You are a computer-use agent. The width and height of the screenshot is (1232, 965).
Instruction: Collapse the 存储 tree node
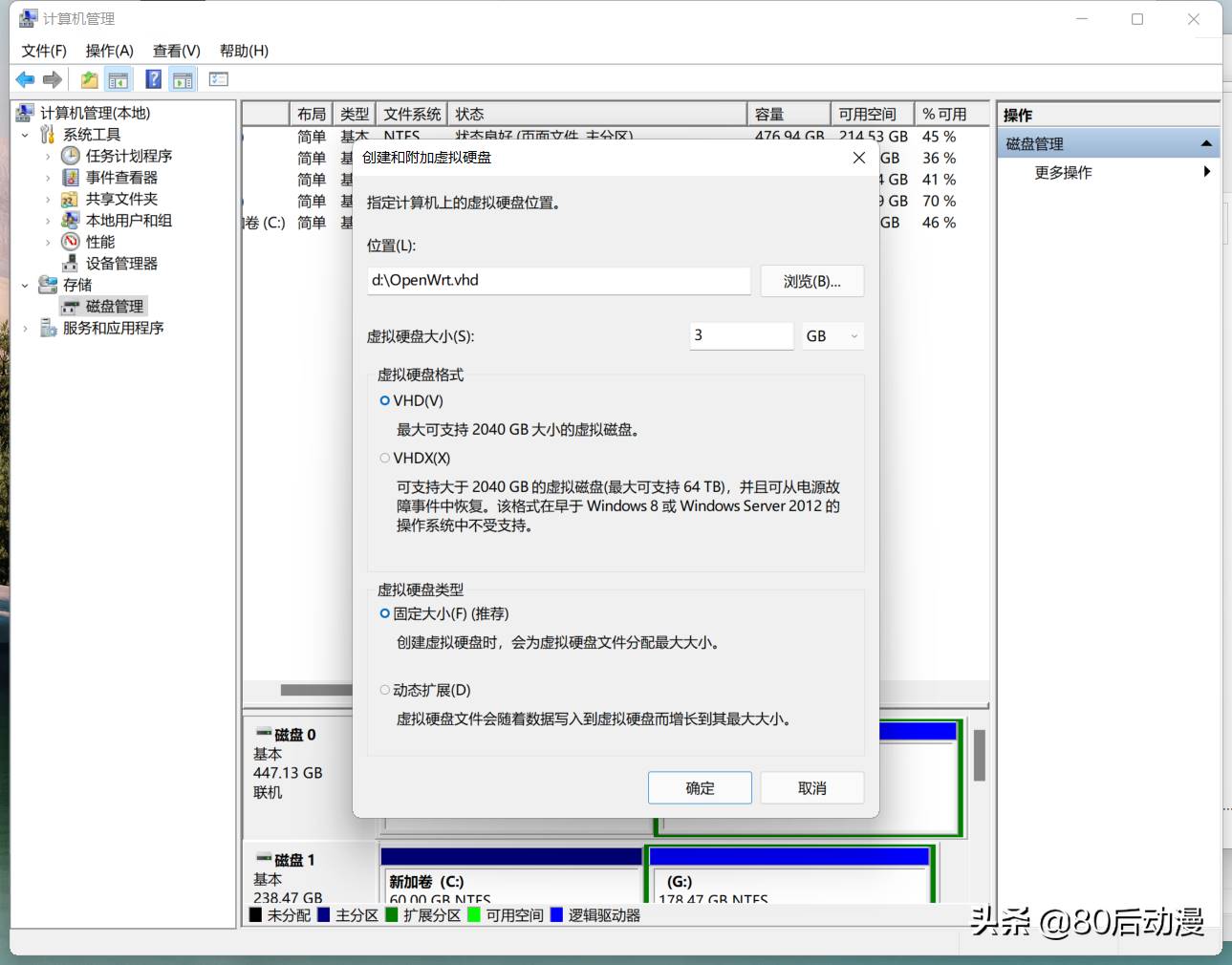coord(25,285)
